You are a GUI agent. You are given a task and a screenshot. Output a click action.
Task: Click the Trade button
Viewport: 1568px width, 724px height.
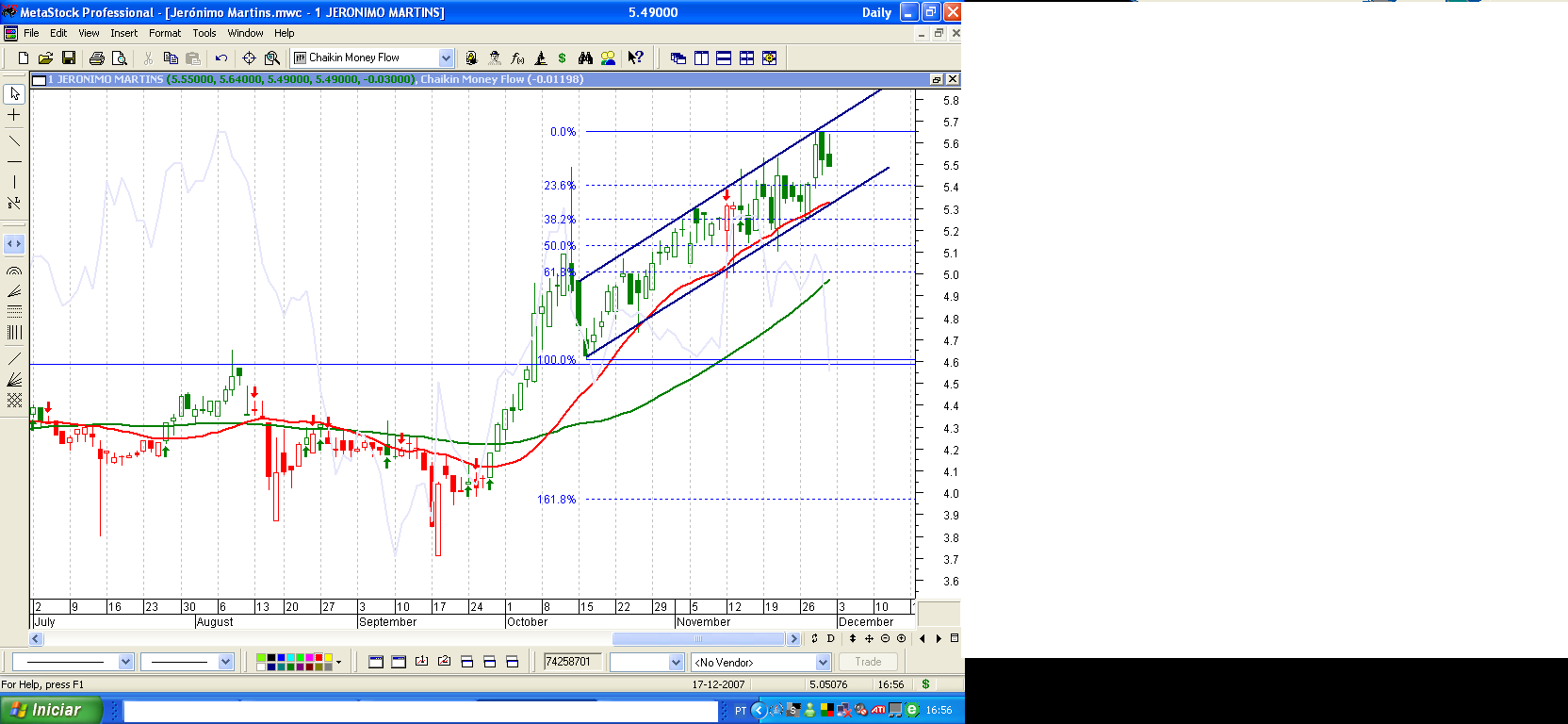click(x=868, y=662)
